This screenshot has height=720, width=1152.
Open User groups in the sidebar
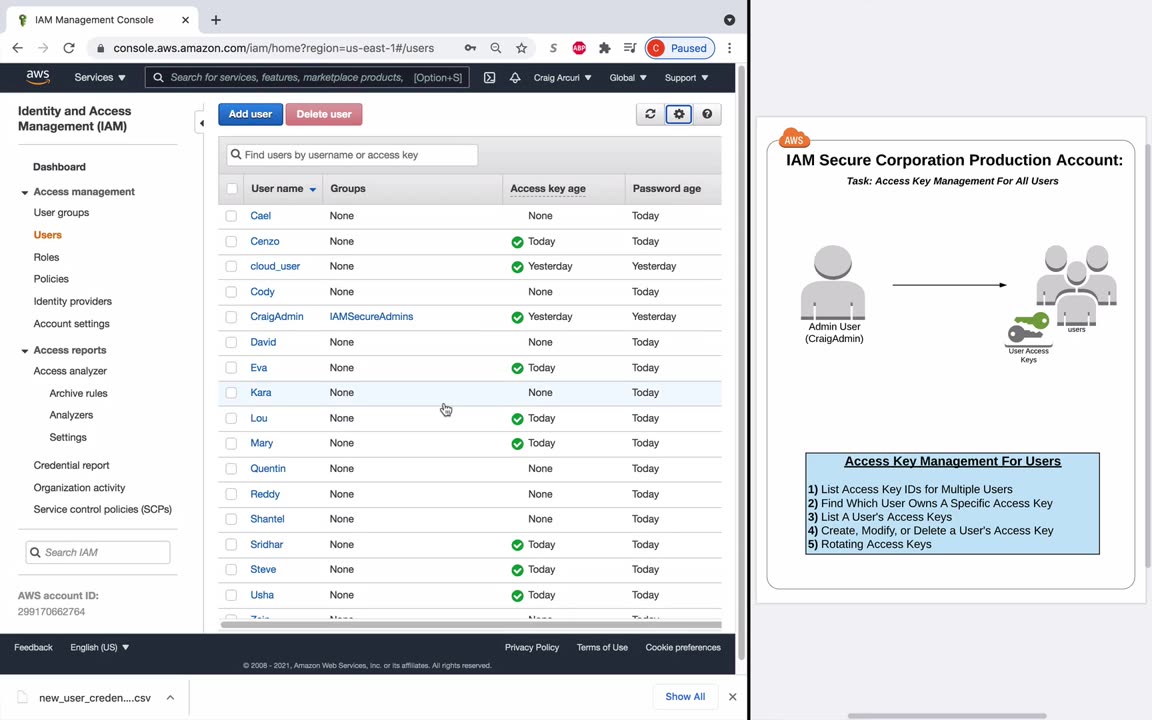[61, 212]
